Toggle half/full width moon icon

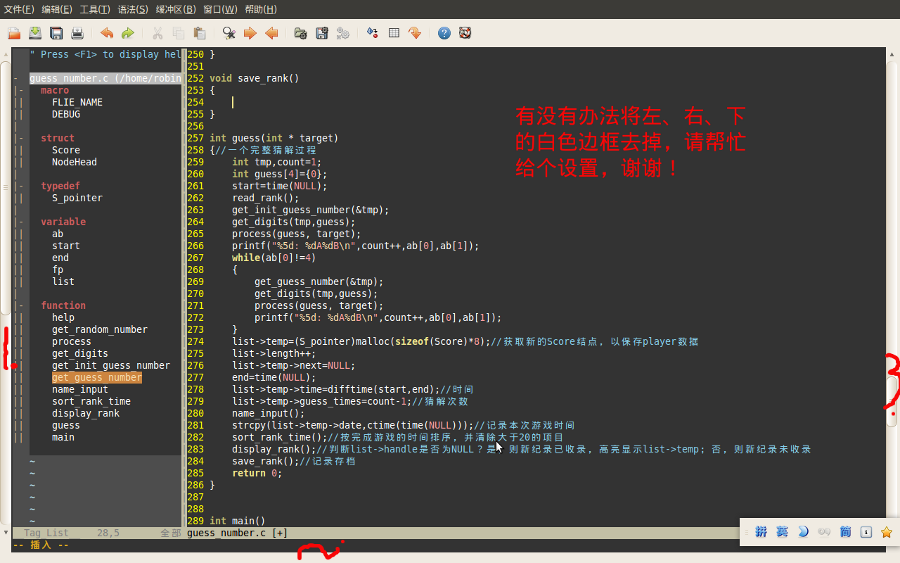[803, 532]
